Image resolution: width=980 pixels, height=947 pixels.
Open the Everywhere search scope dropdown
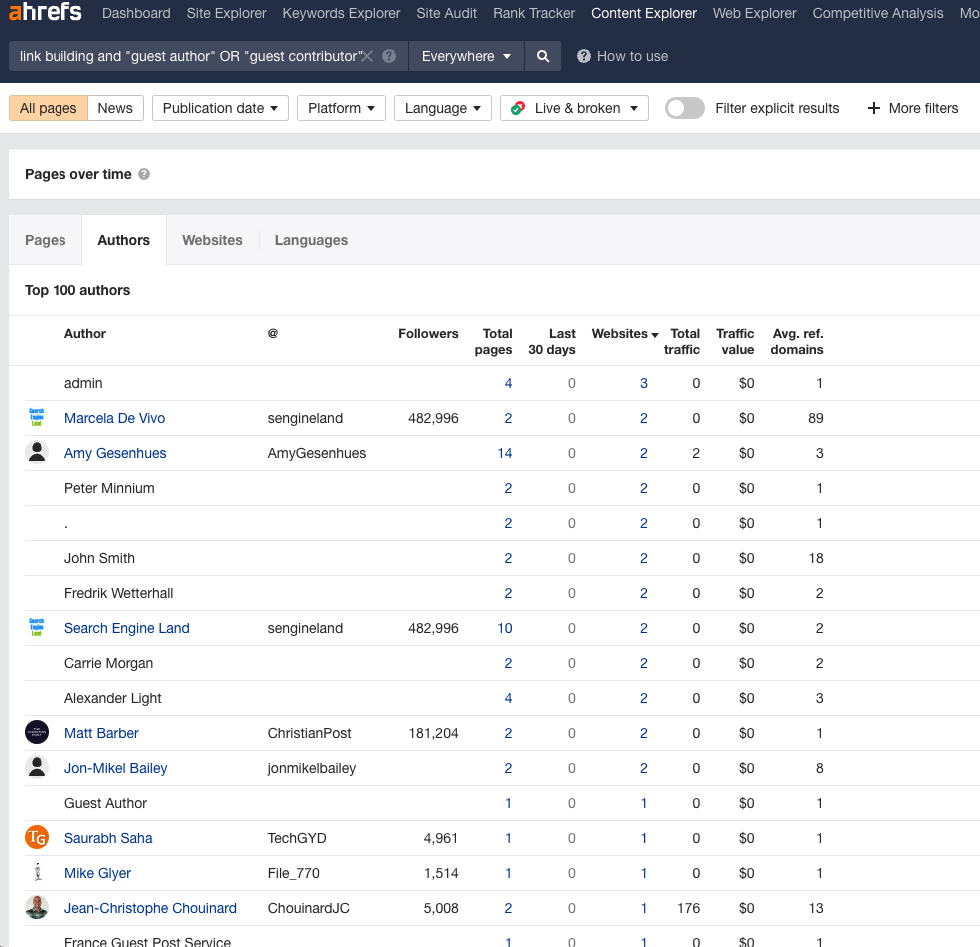point(466,56)
